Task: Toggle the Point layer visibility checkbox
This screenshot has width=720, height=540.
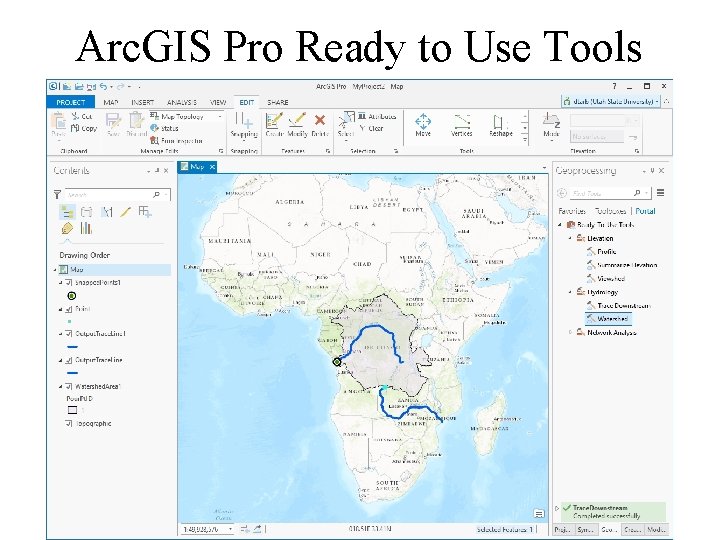Action: coord(69,309)
